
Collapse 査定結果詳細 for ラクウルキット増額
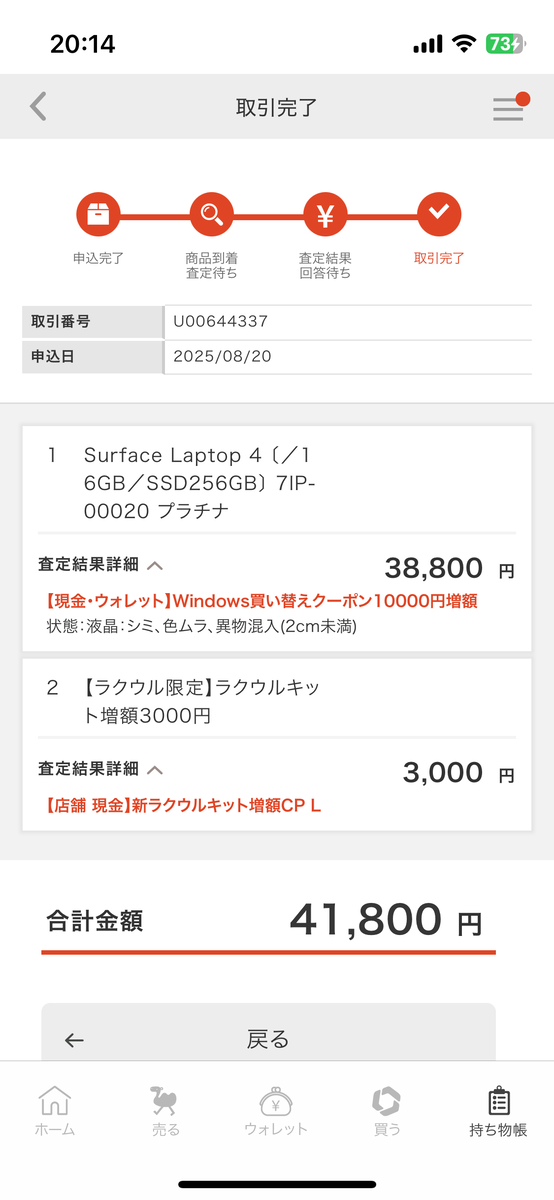pyautogui.click(x=100, y=769)
